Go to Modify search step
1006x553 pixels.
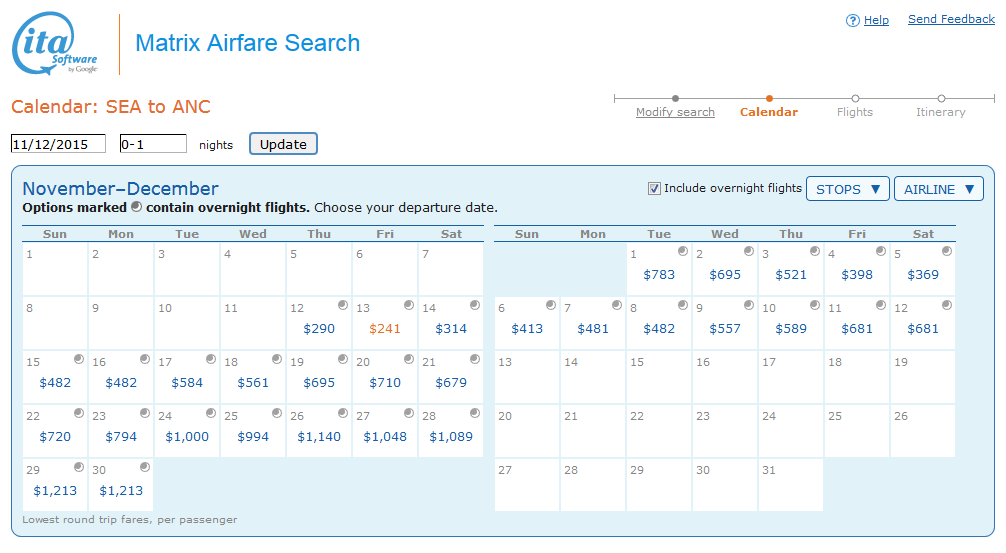(675, 112)
